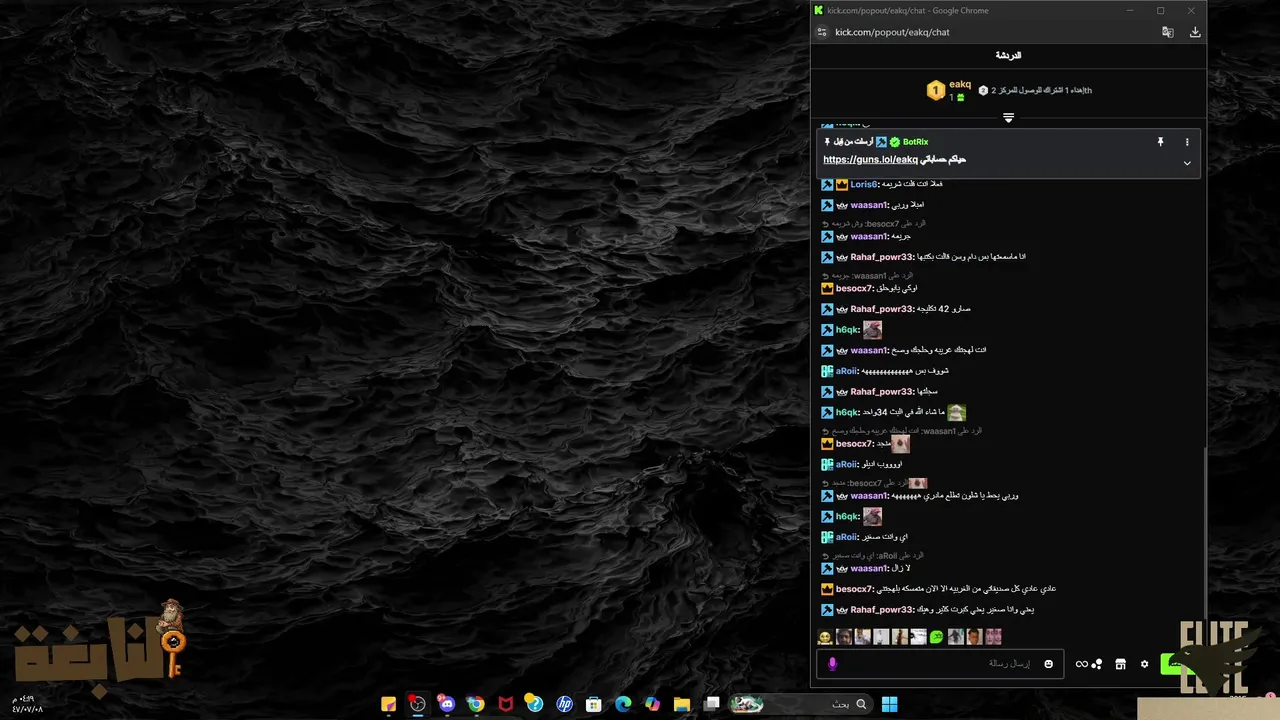Viewport: 1280px width, 720px height.
Task: Open Loris6 username profile in chat
Action: click(864, 184)
